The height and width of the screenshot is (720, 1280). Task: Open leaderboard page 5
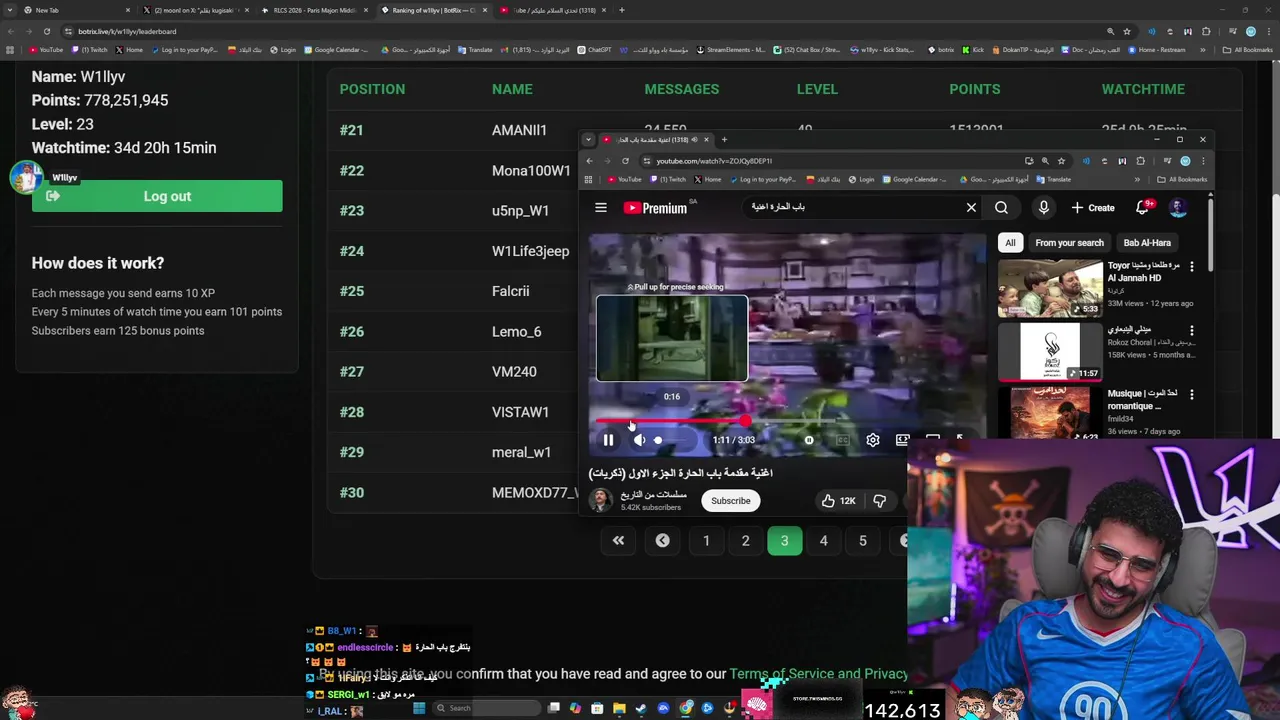(x=862, y=541)
